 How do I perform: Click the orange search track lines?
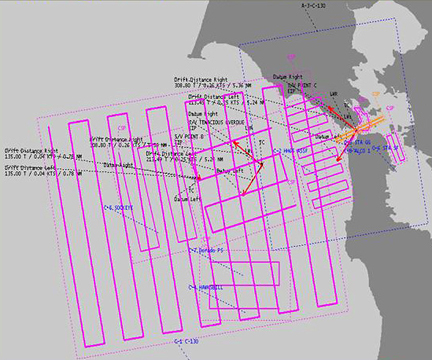tap(361, 129)
